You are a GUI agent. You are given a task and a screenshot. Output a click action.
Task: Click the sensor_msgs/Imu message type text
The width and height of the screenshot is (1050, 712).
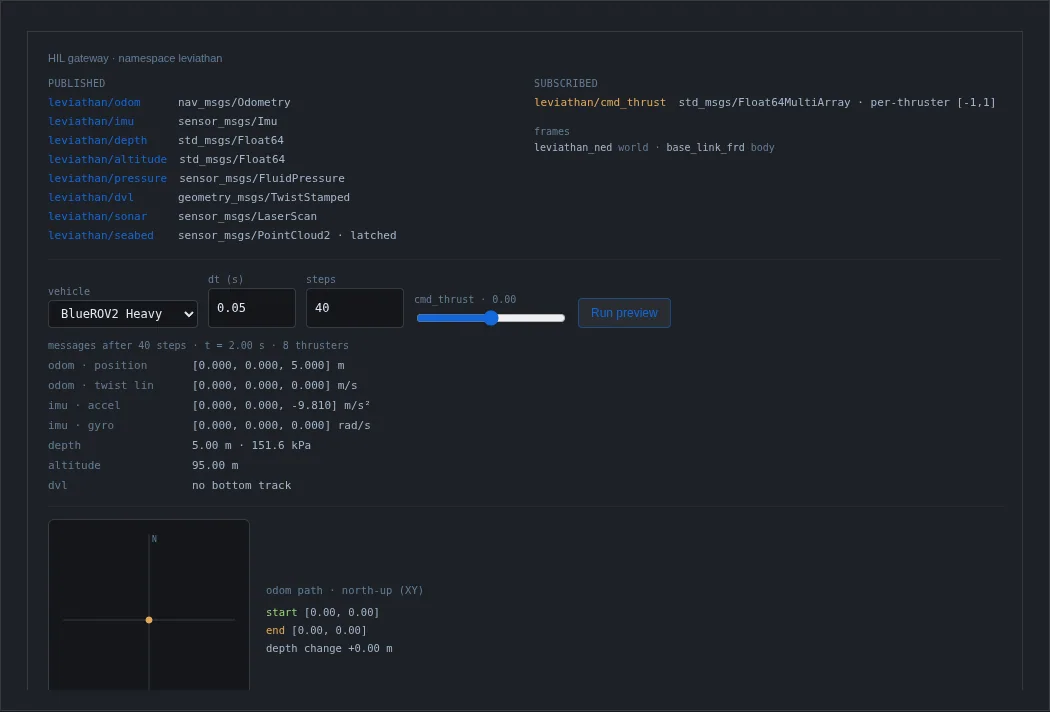point(228,121)
